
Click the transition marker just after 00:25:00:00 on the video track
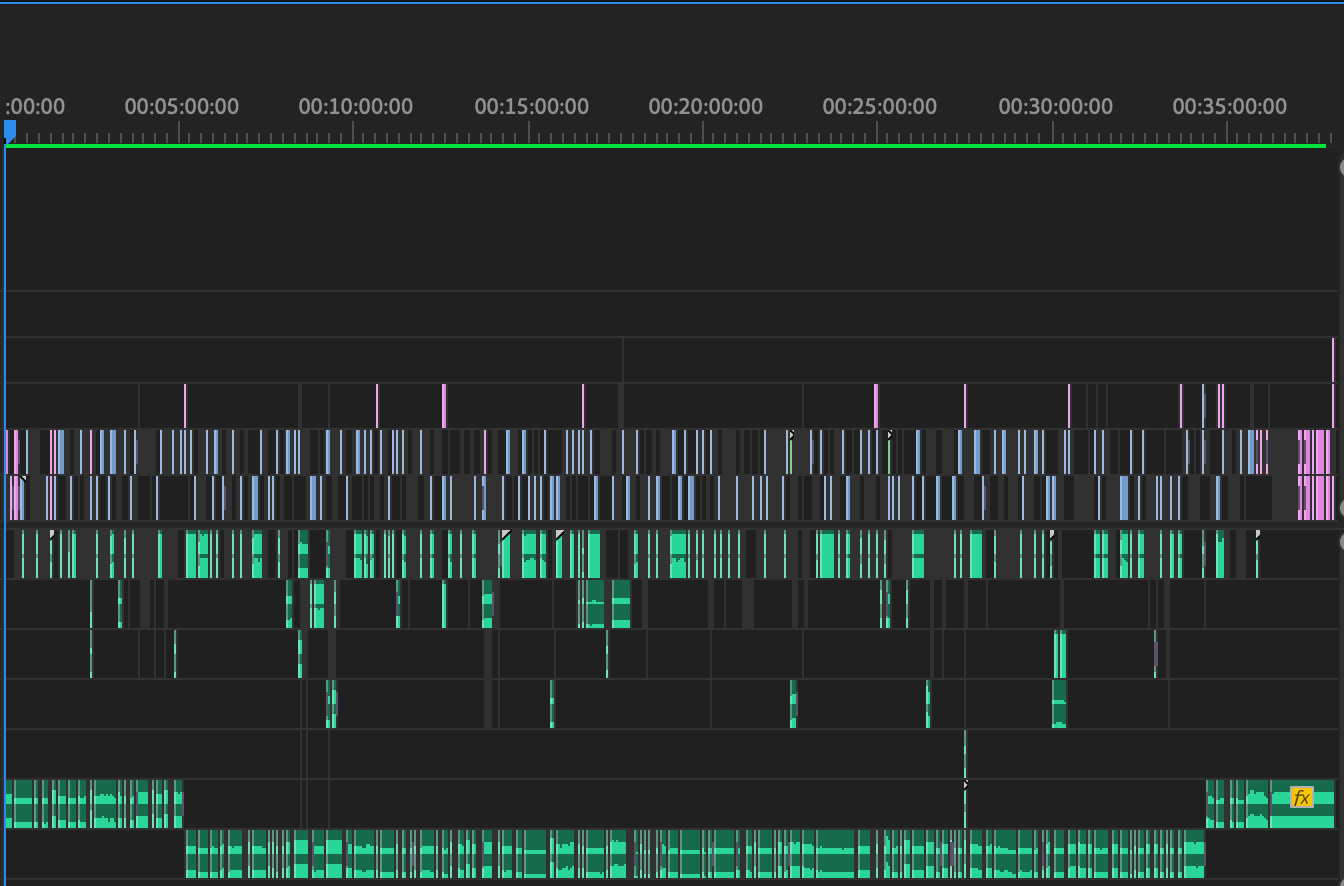[890, 436]
